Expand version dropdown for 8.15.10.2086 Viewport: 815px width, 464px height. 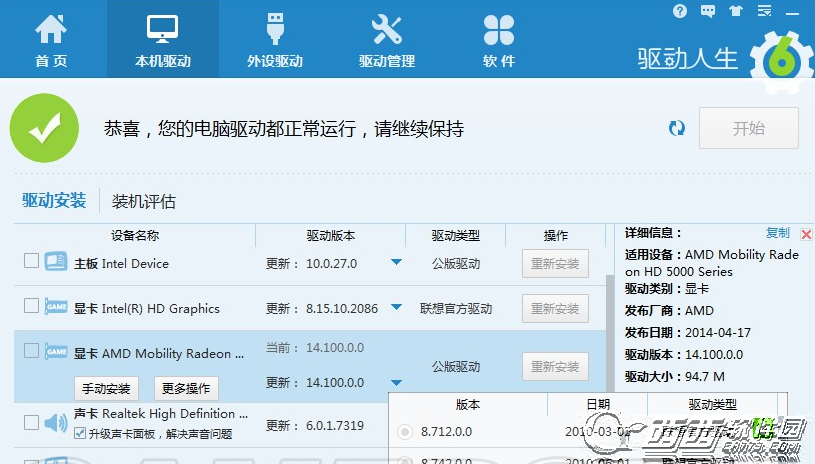396,308
